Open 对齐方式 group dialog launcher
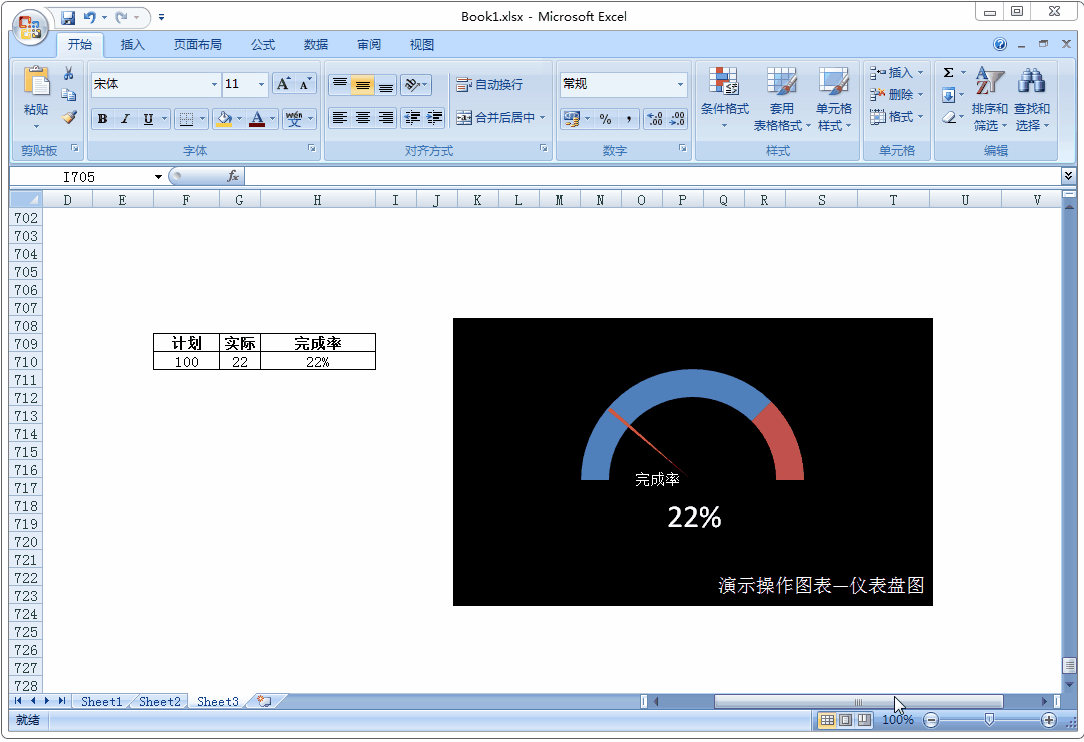Viewport: 1084px width, 742px height. pyautogui.click(x=543, y=148)
